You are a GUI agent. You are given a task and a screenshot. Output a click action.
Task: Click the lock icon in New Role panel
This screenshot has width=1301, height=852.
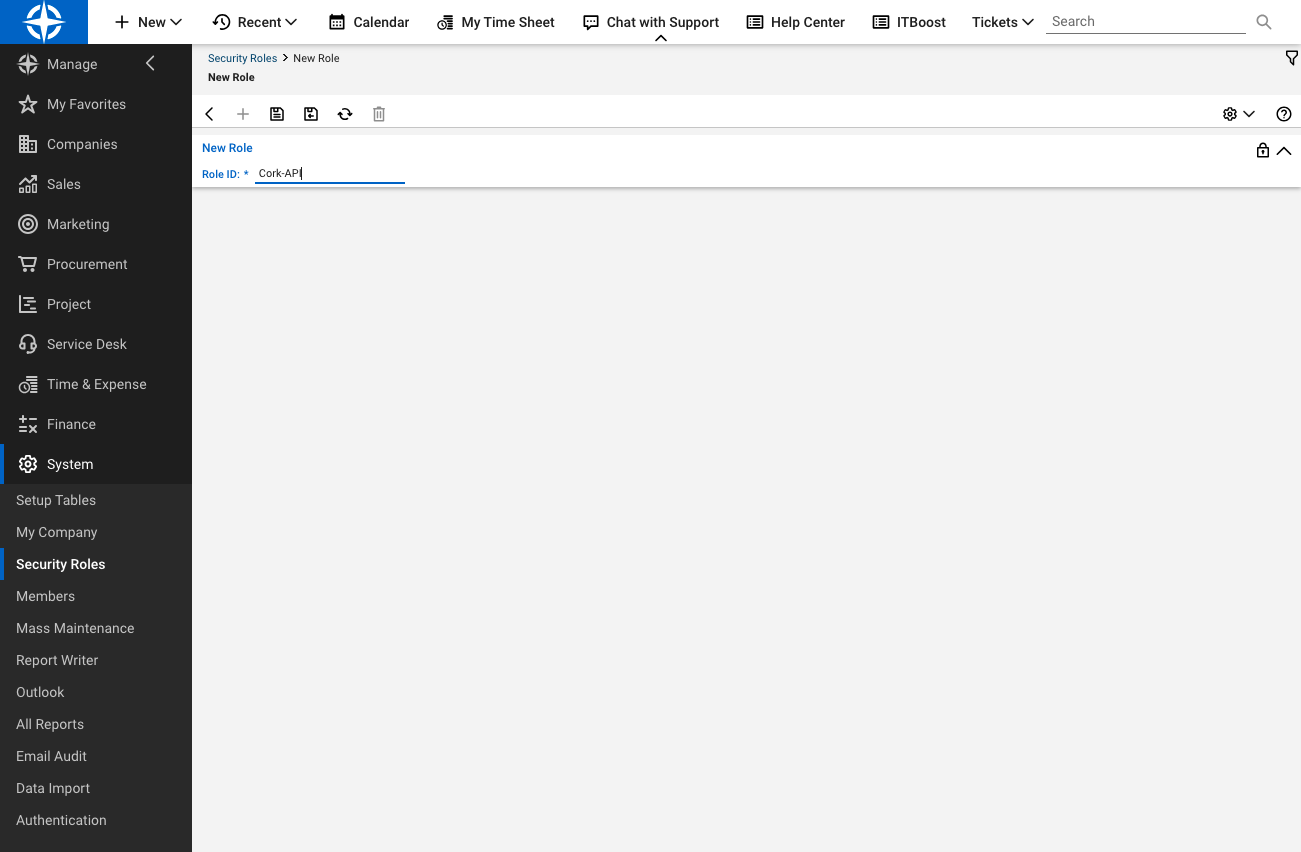[1263, 150]
